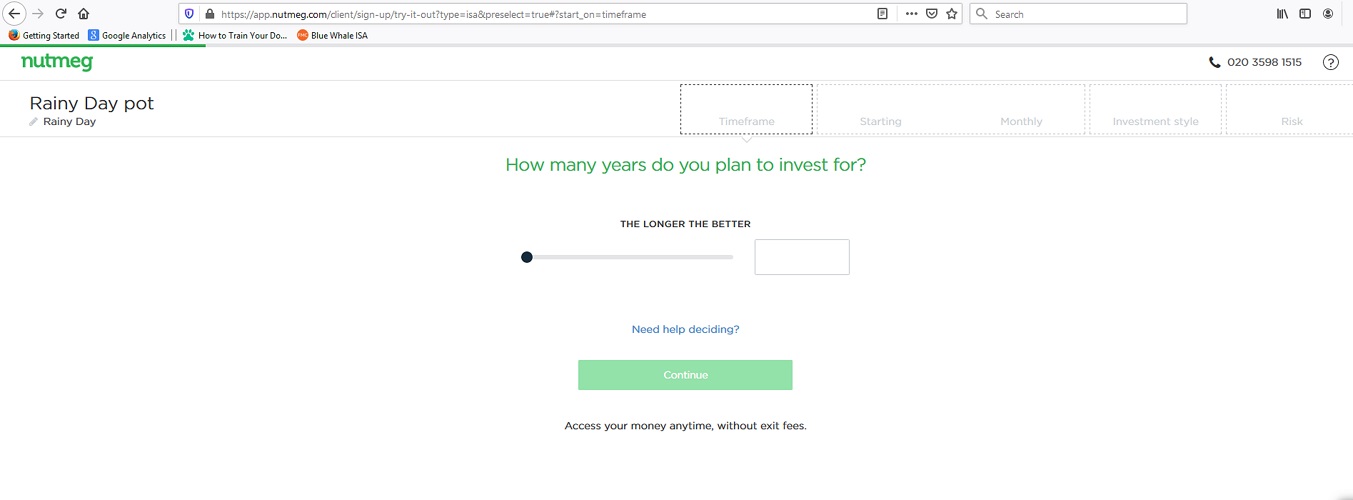Select the Investment style step tab
The width and height of the screenshot is (1353, 500).
click(x=1155, y=110)
